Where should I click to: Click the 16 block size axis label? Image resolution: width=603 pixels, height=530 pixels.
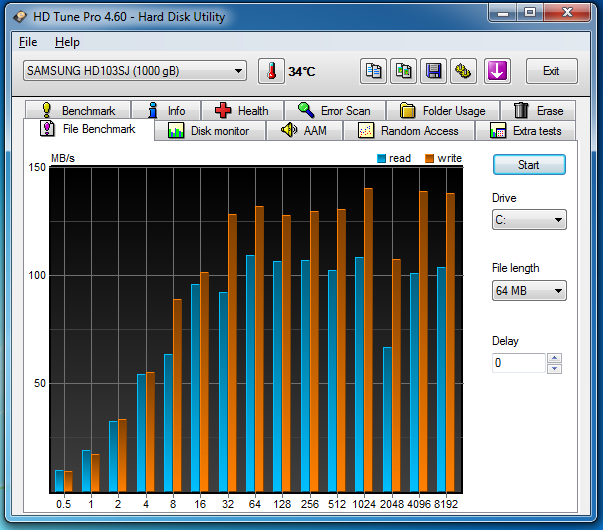tap(200, 504)
